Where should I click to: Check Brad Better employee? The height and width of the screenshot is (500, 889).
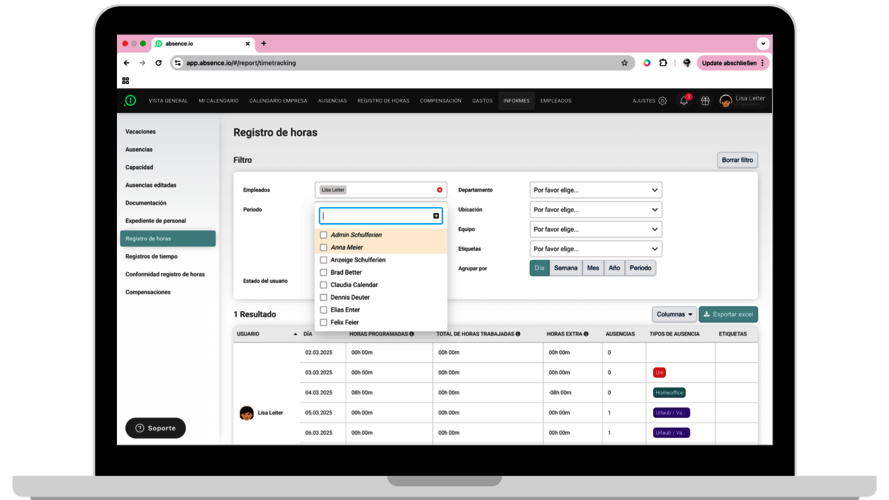(x=323, y=272)
